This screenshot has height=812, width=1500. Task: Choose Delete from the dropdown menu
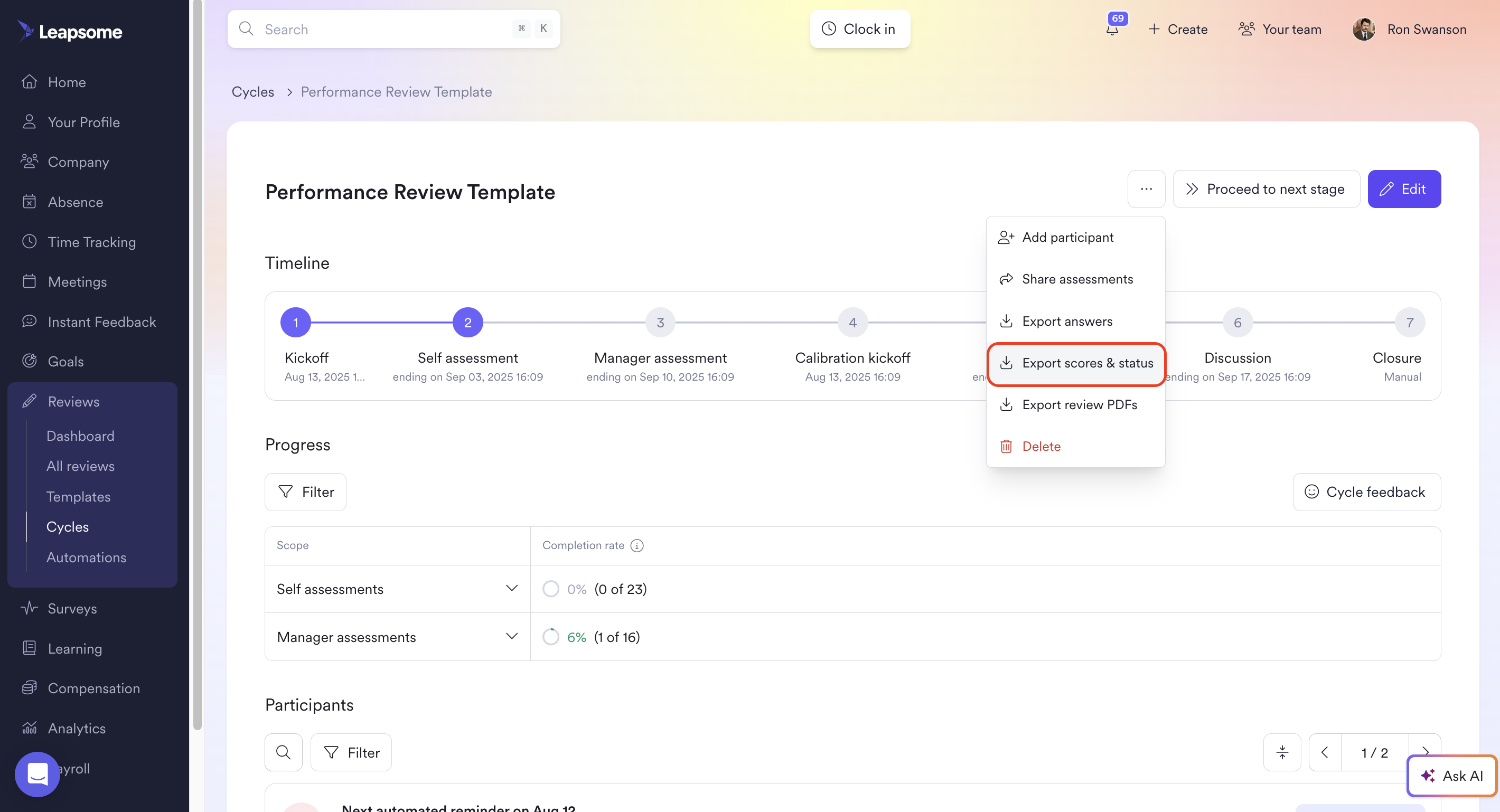[x=1041, y=447]
